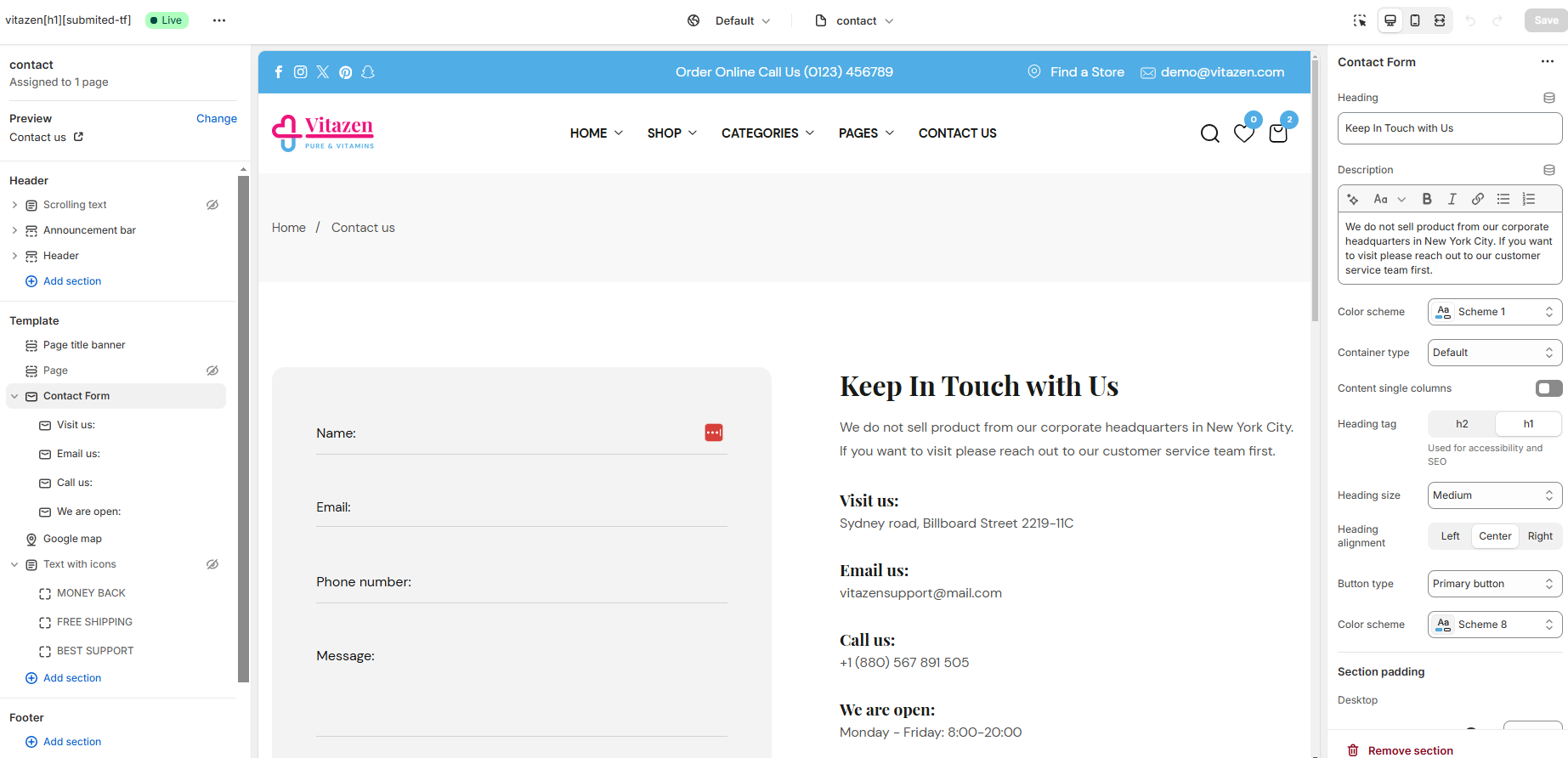
Task: Open Contact Form more options menu
Action: [1548, 61]
